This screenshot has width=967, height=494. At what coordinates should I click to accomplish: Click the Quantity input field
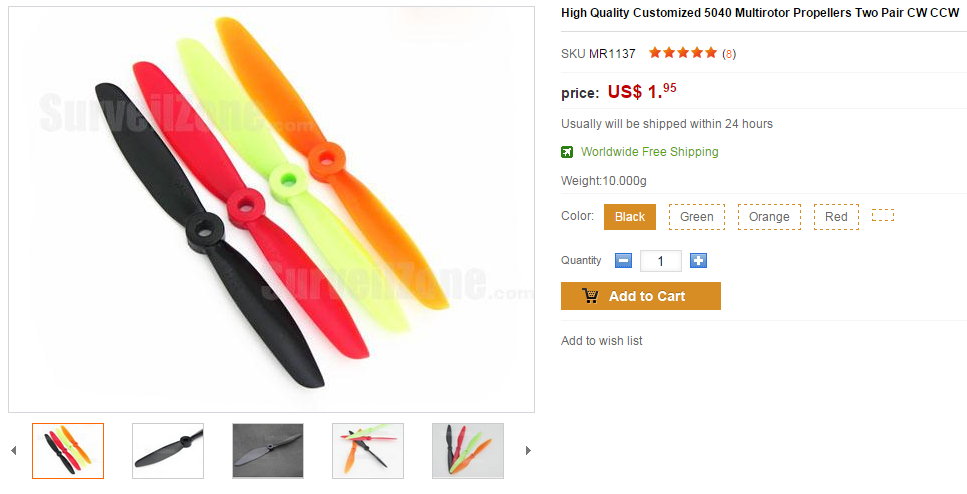point(660,261)
